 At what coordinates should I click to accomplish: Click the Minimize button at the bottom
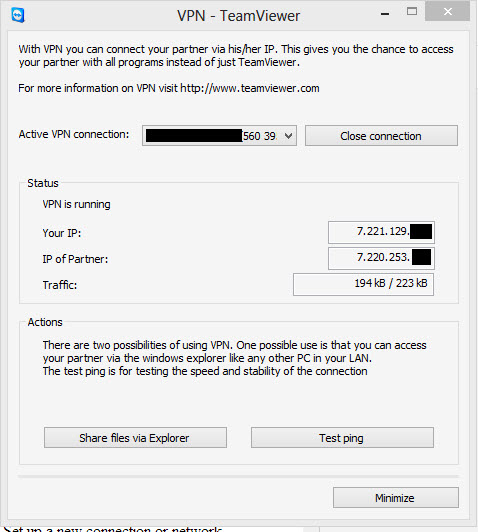[x=396, y=498]
